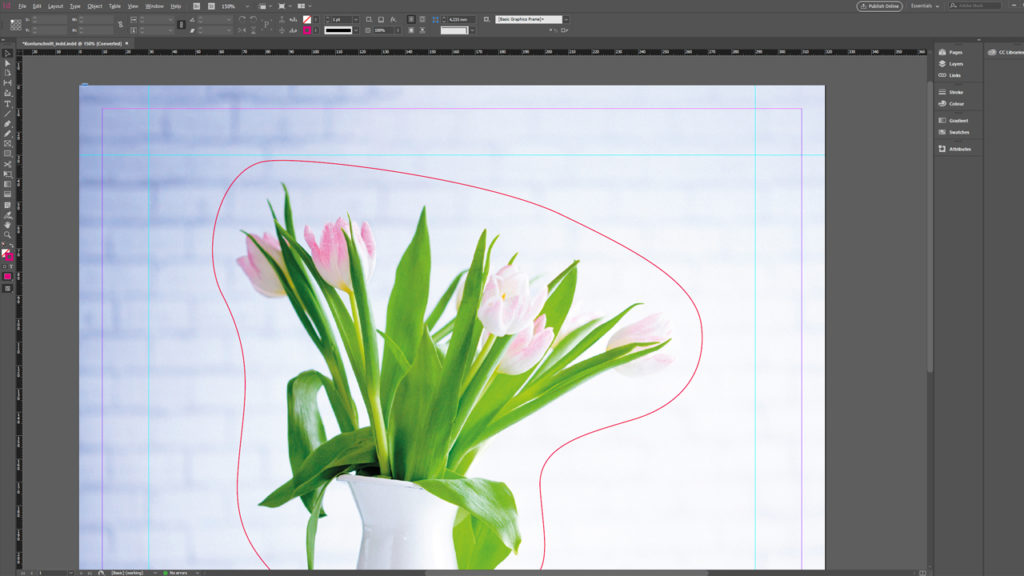The height and width of the screenshot is (576, 1024).
Task: Click the pink fill colour swatch
Action: pyautogui.click(x=7, y=276)
